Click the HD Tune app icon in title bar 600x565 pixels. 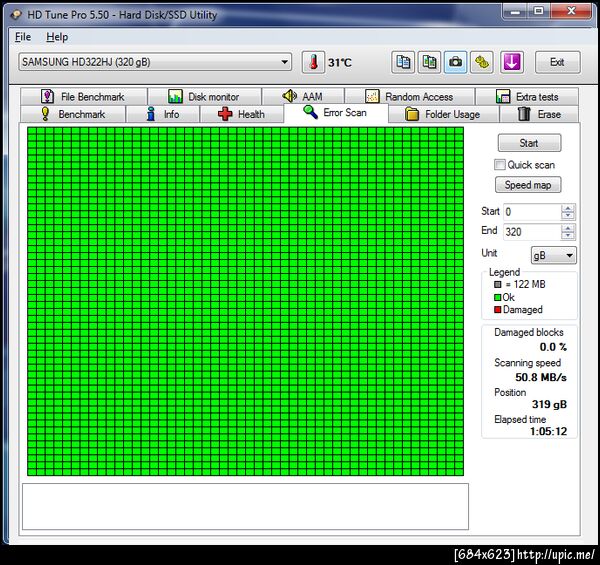(16, 15)
